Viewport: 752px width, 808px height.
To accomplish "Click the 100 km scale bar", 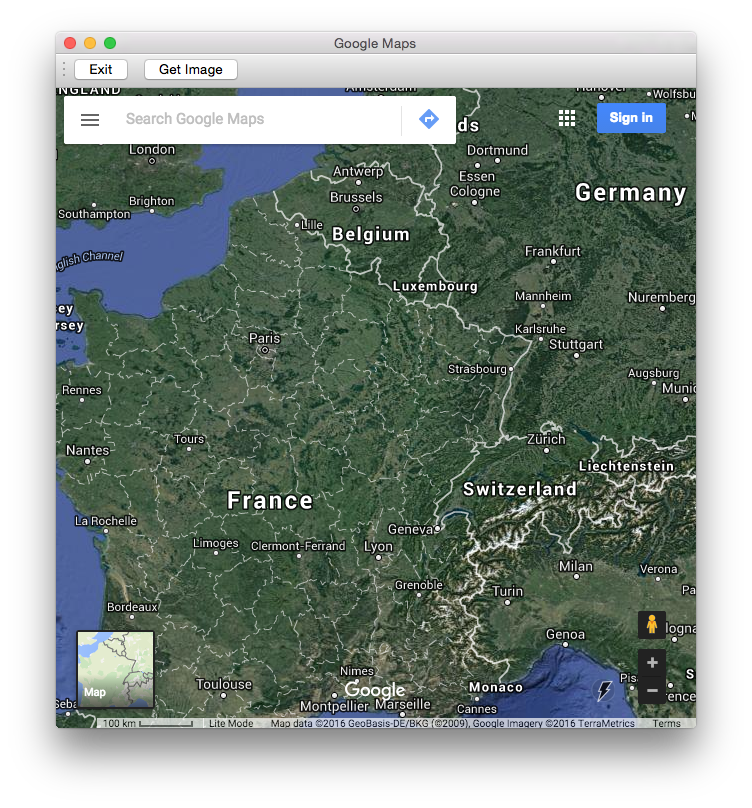I will point(147,723).
